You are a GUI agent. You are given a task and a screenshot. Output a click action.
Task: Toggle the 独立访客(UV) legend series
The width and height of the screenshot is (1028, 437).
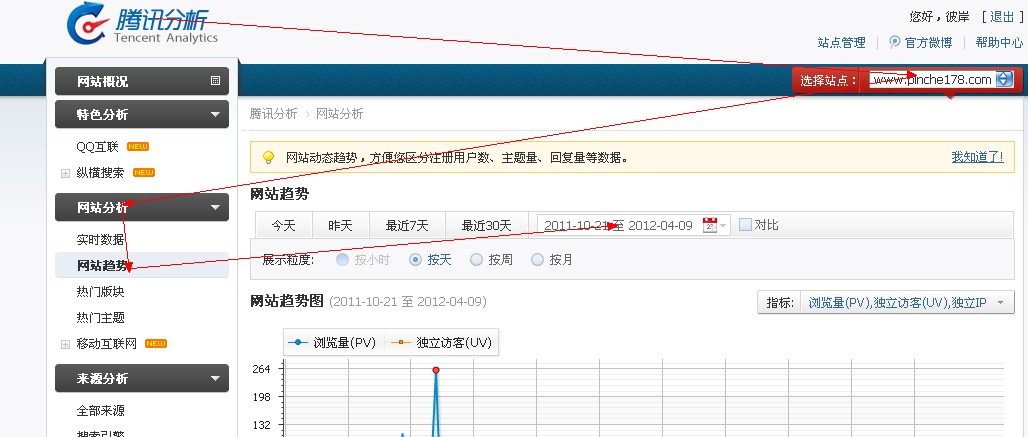click(x=441, y=342)
